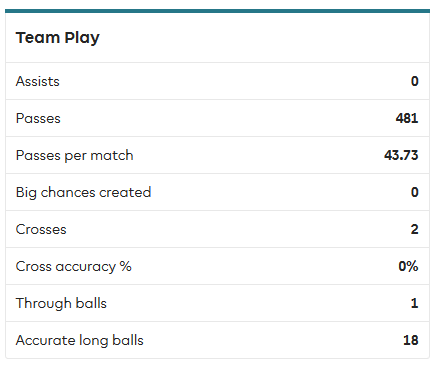Select the Big chances created label
439x371 pixels.
[83, 193]
